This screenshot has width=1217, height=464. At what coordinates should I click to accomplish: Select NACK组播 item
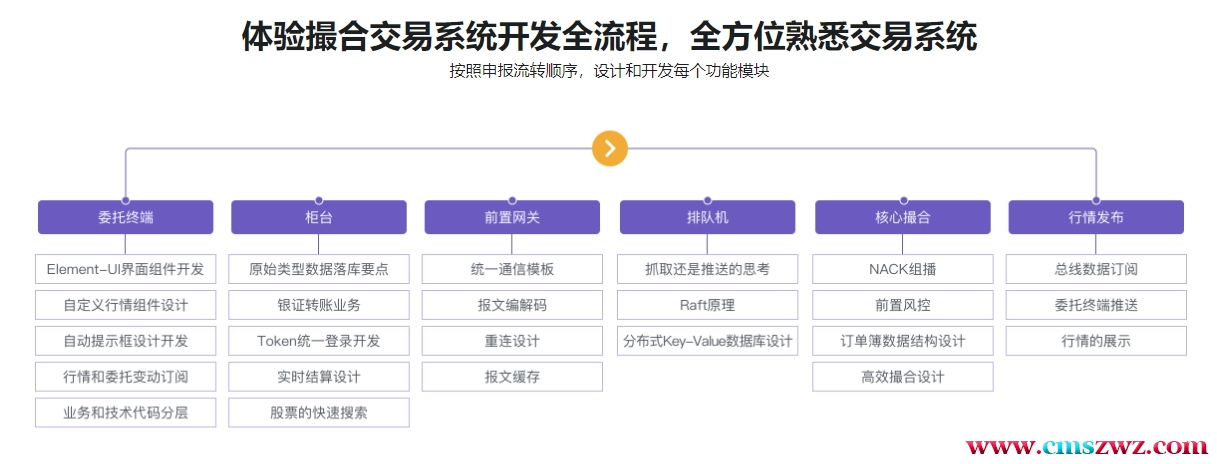(x=902, y=269)
